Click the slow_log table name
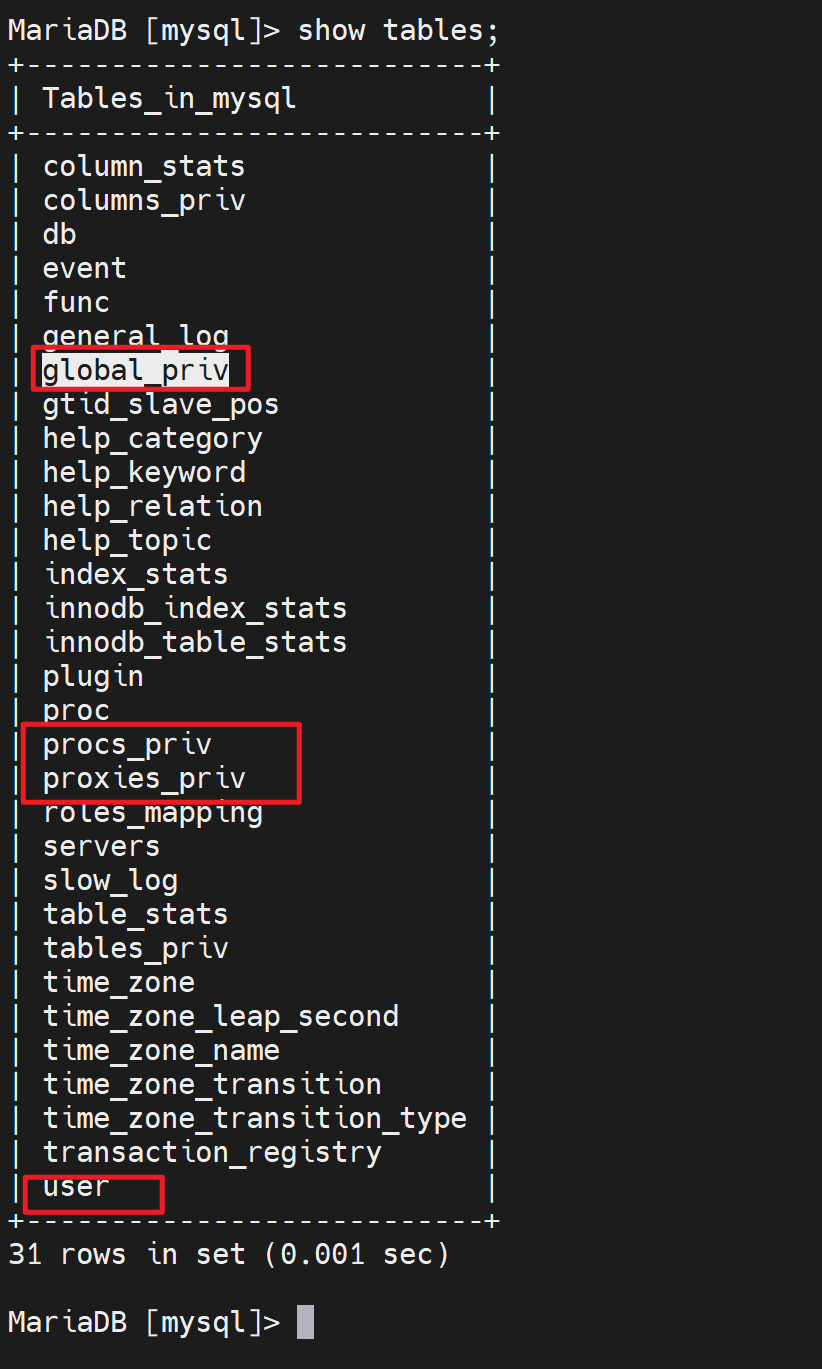 110,880
